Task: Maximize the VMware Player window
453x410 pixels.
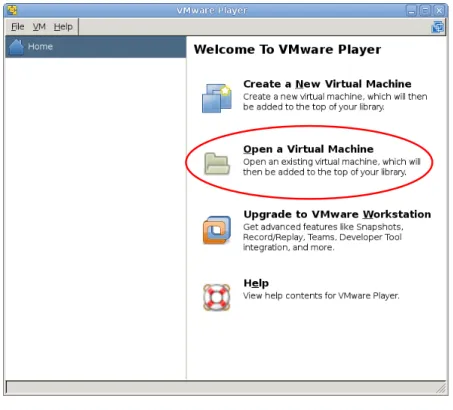Action: coord(425,11)
